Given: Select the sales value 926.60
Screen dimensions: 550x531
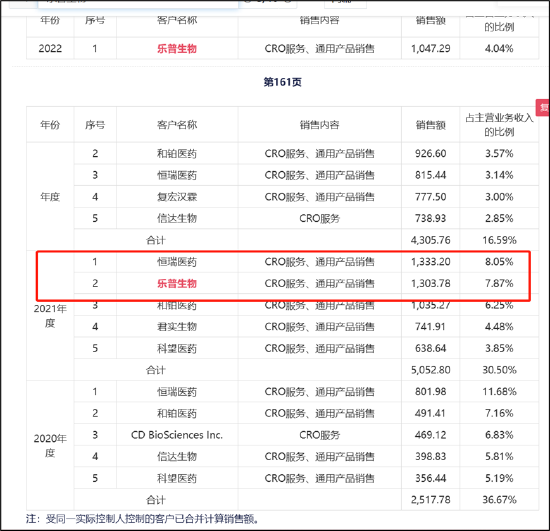Looking at the screenshot, I should tap(431, 154).
